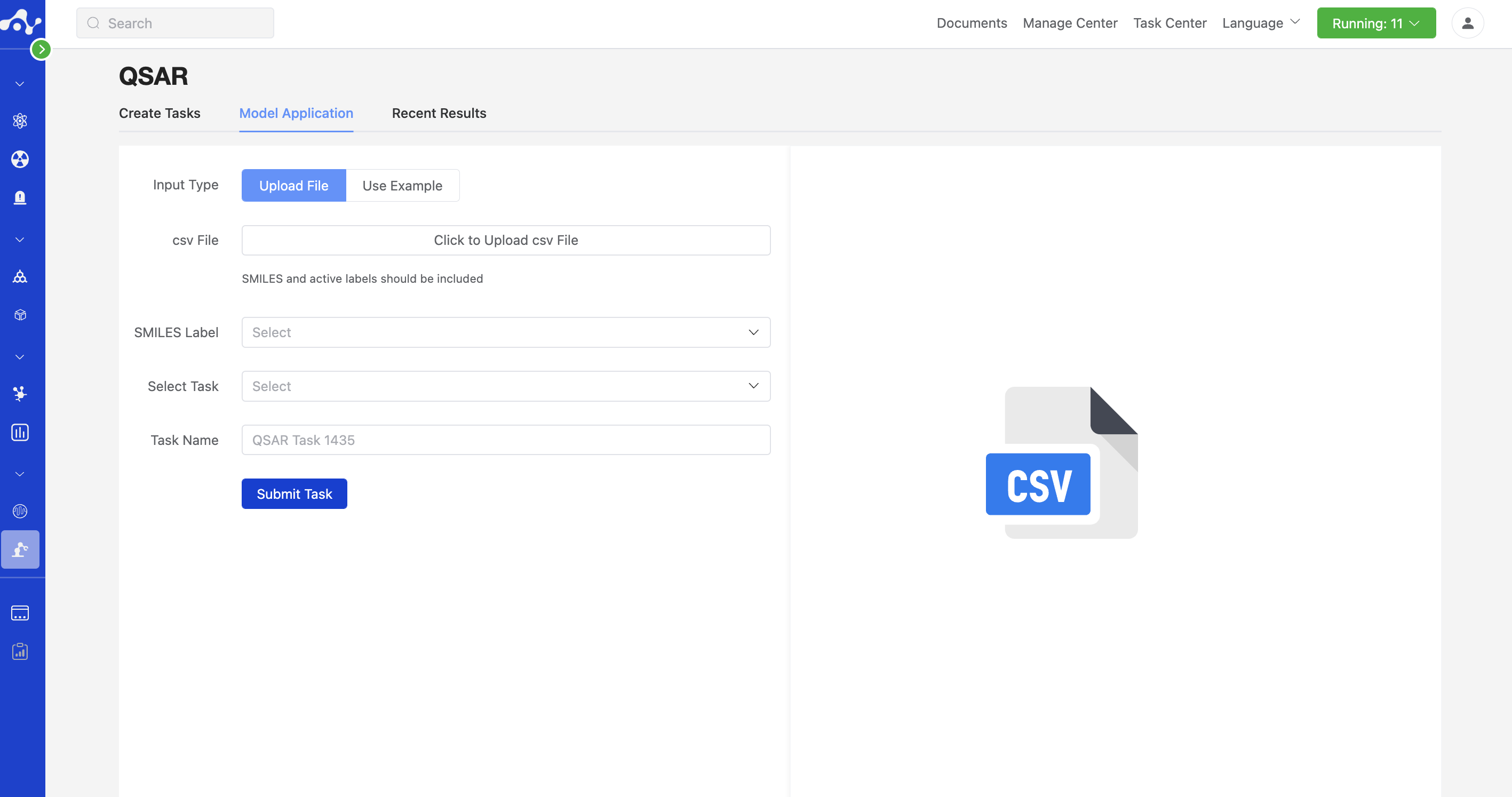Screen dimensions: 1512x797
Task: Open the 3D cube tool in the sidebar
Action: [19, 315]
